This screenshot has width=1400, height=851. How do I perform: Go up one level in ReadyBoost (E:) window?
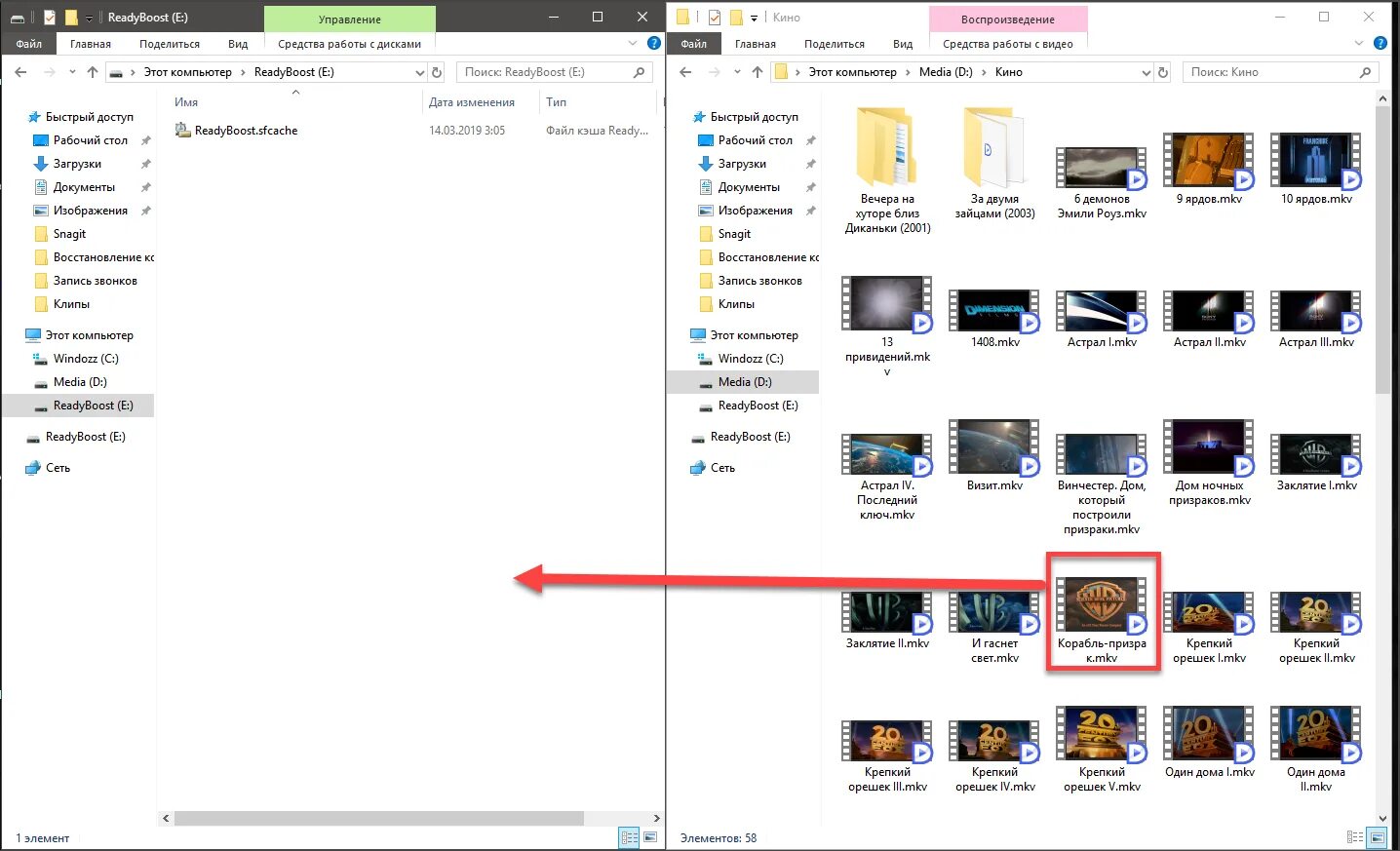[x=93, y=72]
